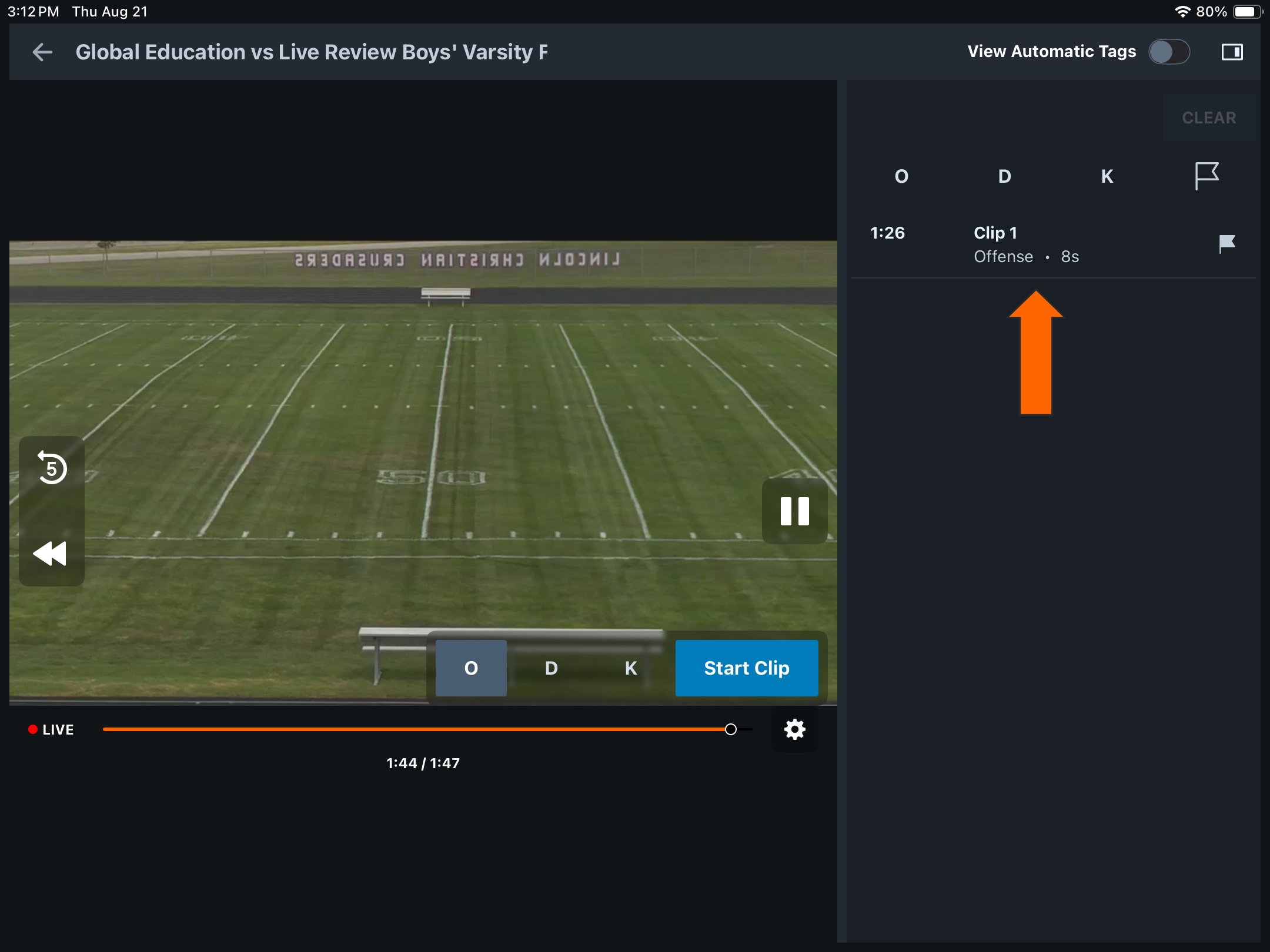This screenshot has height=952, width=1270.
Task: Click the flag column header icon
Action: (1206, 176)
